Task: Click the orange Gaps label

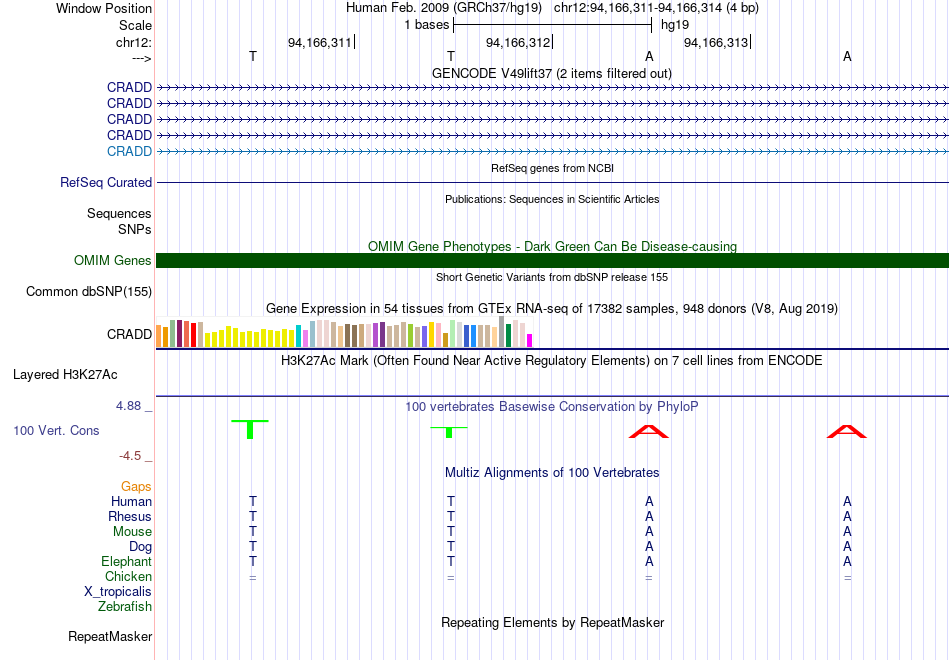Action: [x=136, y=487]
